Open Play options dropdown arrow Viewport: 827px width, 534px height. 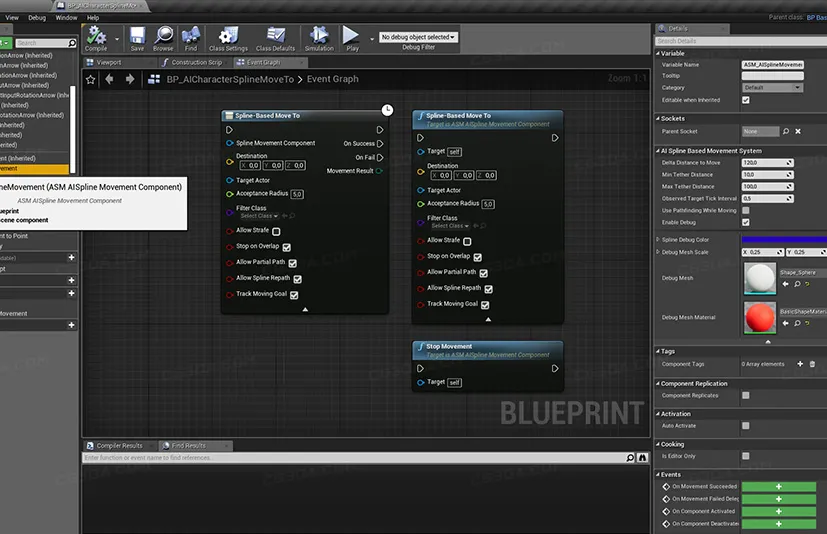(372, 39)
